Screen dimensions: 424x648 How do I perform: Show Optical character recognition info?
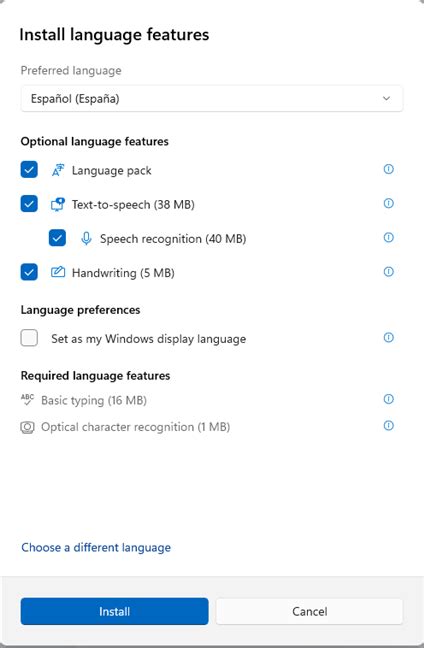(x=388, y=426)
